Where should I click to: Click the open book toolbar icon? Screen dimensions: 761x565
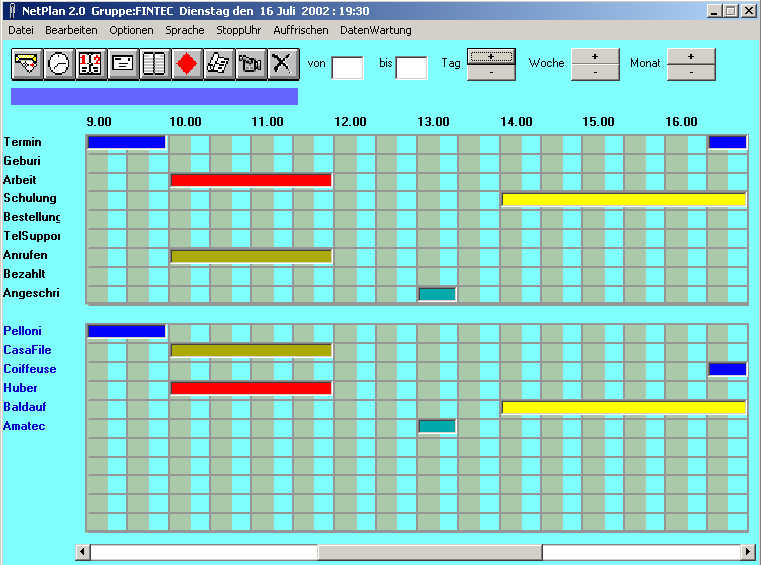click(155, 64)
